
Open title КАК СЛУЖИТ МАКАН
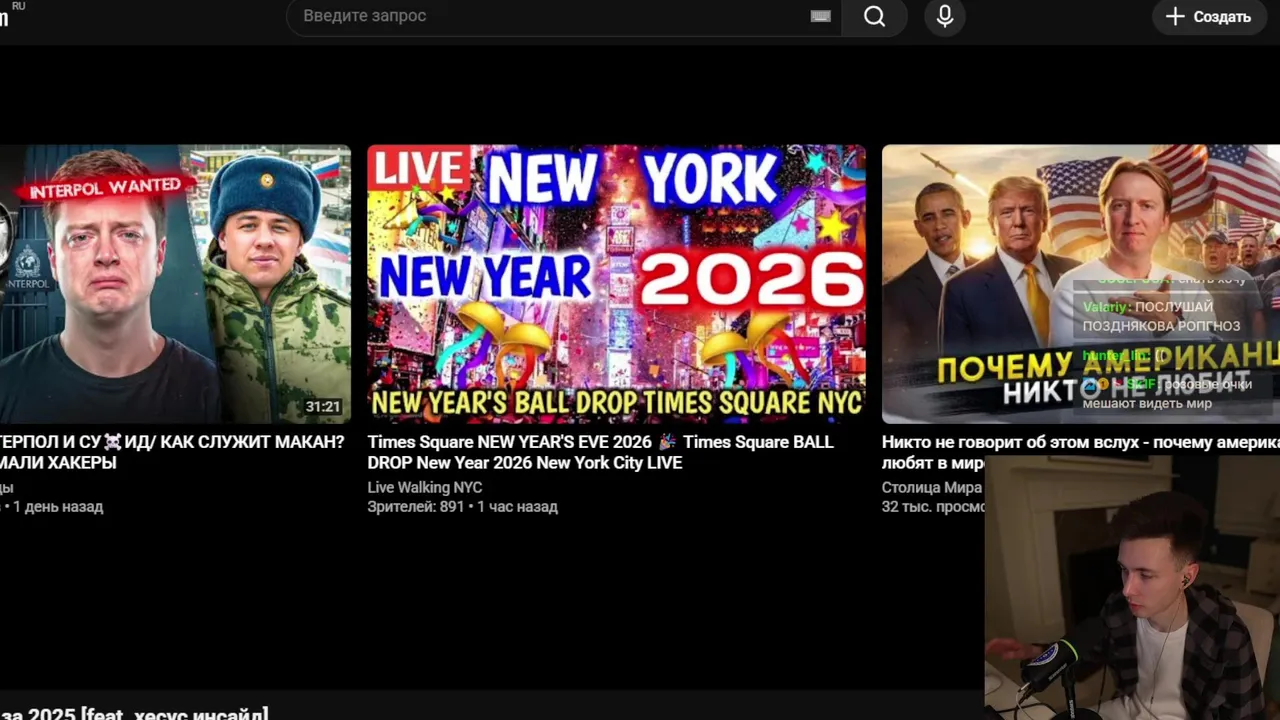tap(172, 452)
